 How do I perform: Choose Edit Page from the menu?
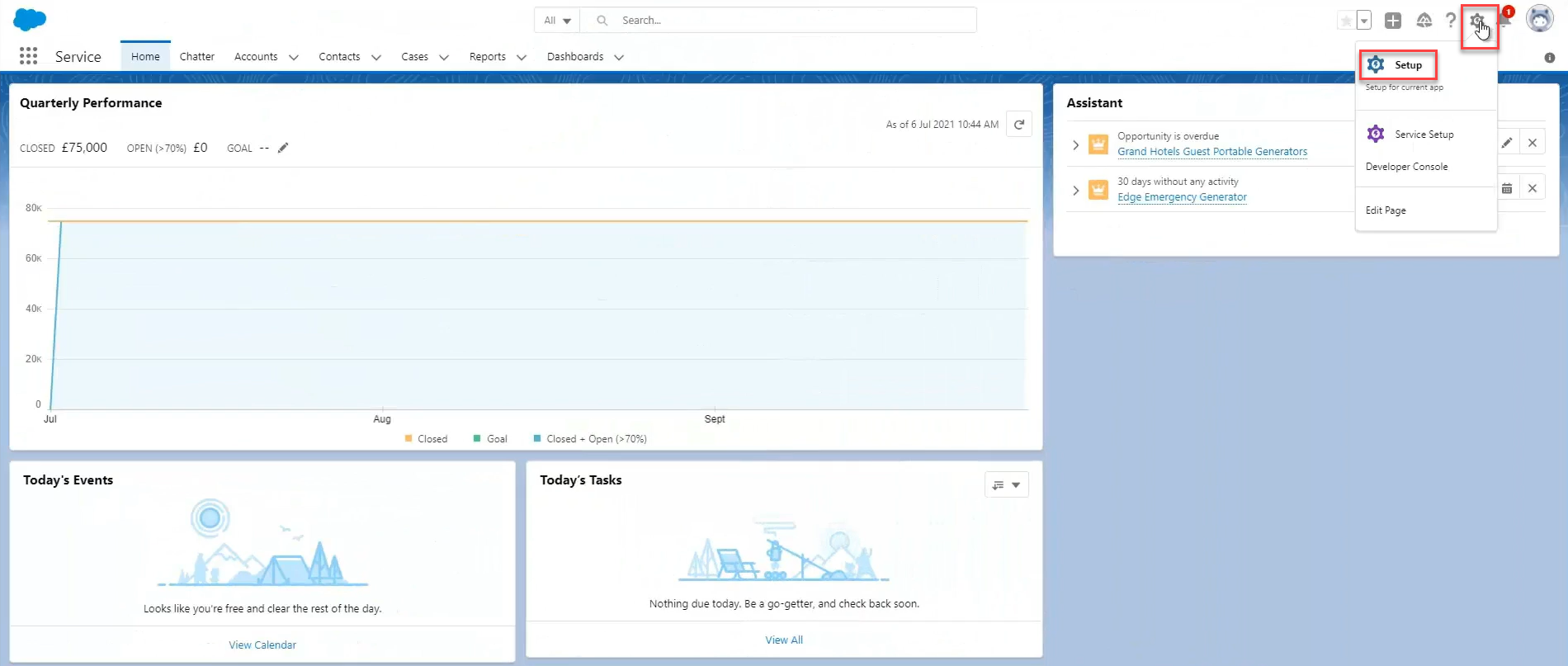[1386, 210]
